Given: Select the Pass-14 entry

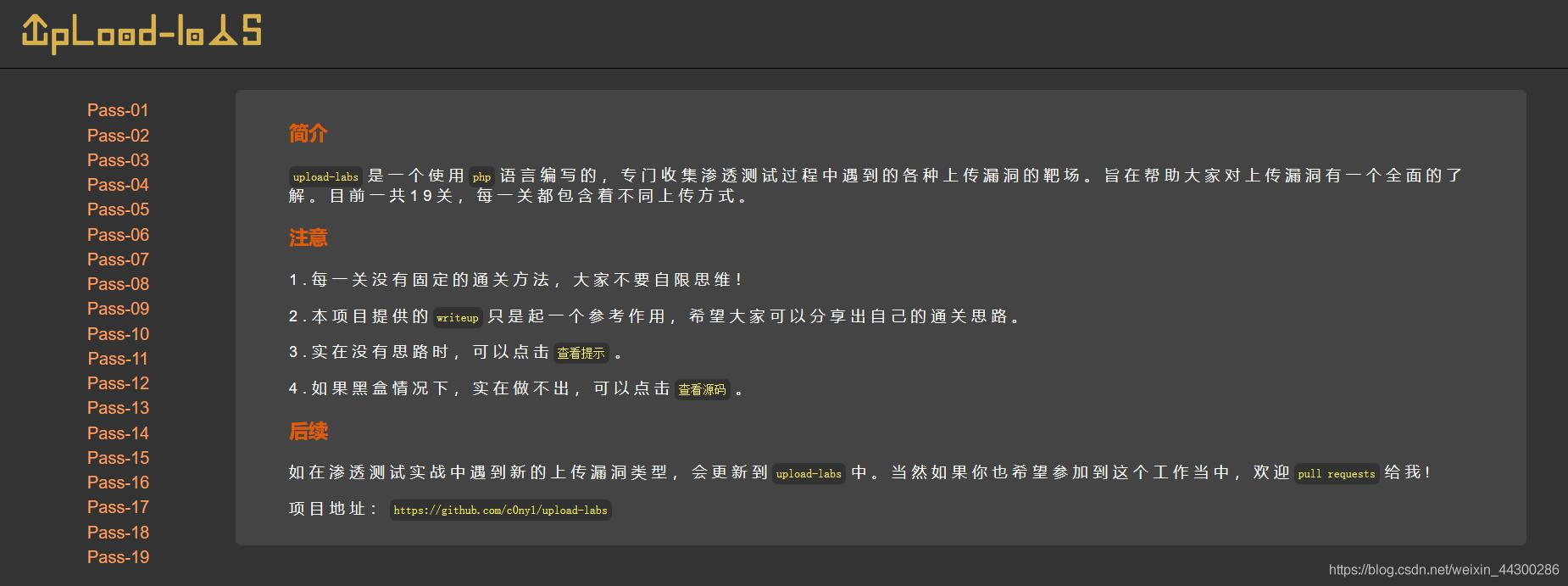Looking at the screenshot, I should pos(118,433).
